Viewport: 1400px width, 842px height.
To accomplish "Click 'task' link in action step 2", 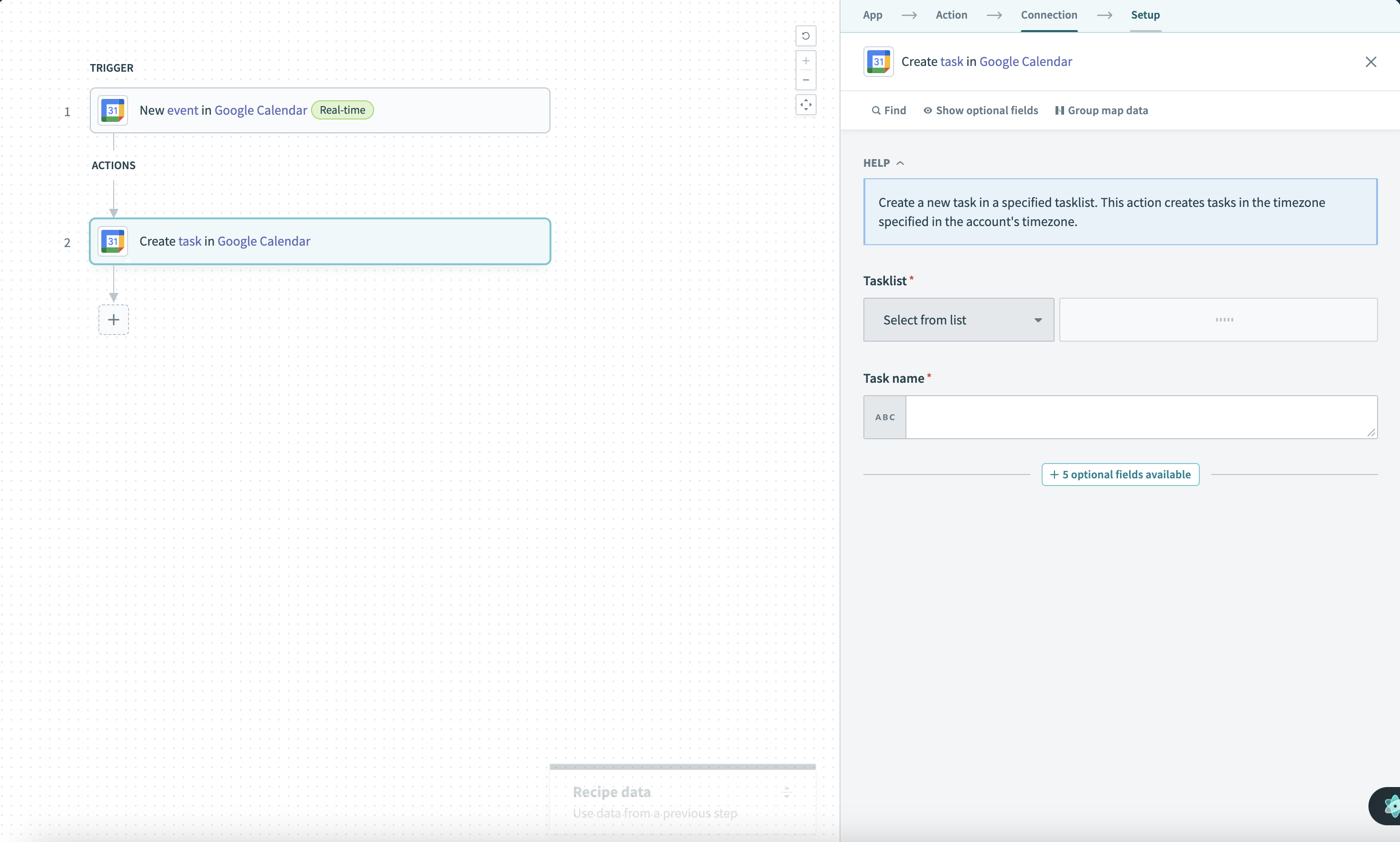I will click(190, 241).
